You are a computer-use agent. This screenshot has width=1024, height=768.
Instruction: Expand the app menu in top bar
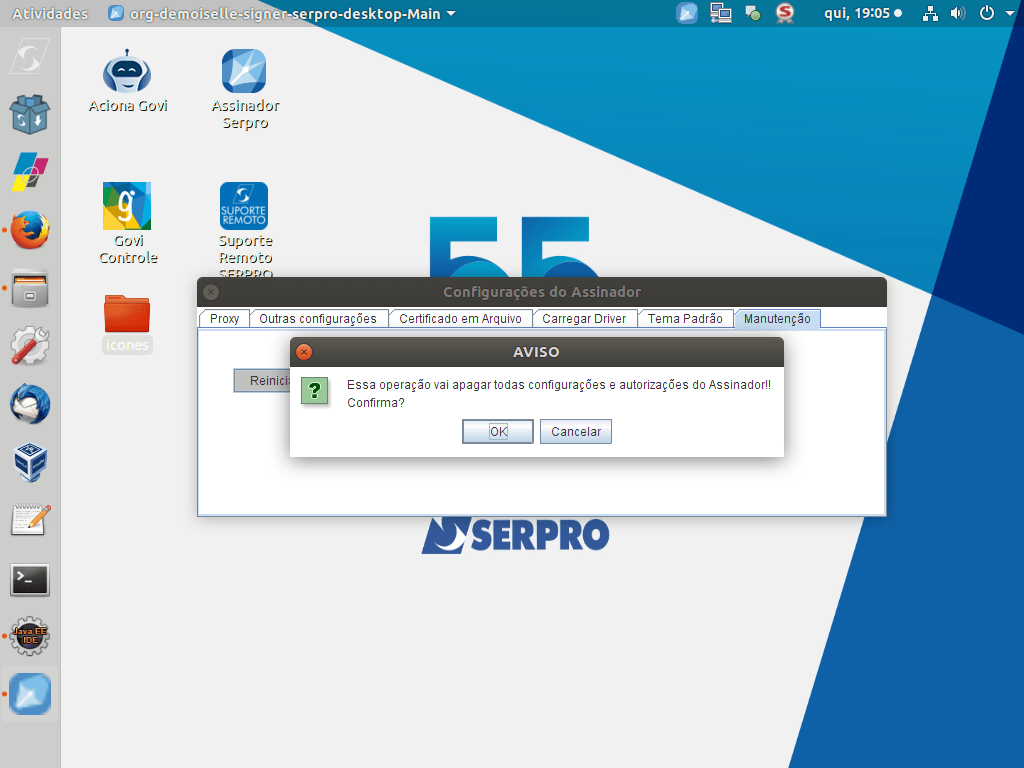[x=281, y=14]
